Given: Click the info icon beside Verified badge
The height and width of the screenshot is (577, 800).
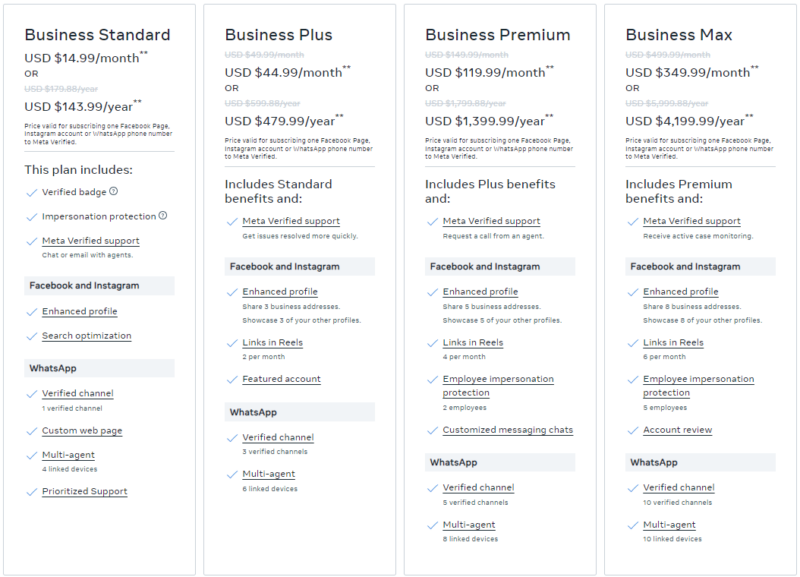Looking at the screenshot, I should tap(113, 191).
